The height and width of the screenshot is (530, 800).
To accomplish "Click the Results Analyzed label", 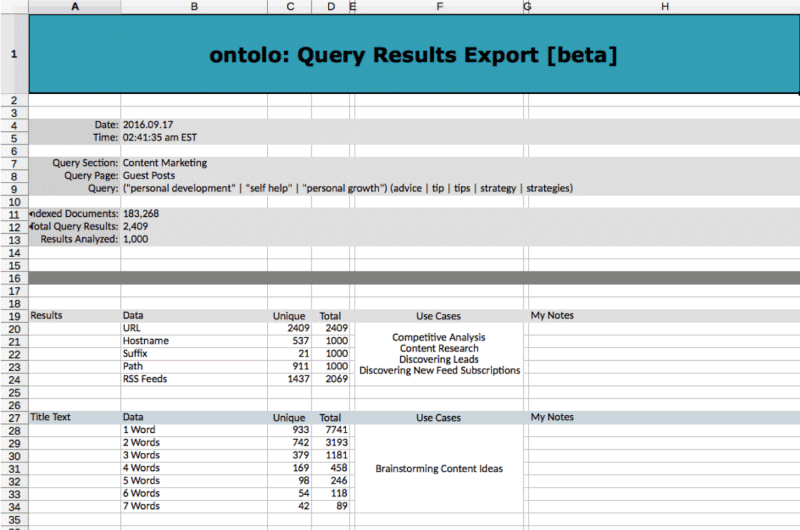I will tap(79, 239).
